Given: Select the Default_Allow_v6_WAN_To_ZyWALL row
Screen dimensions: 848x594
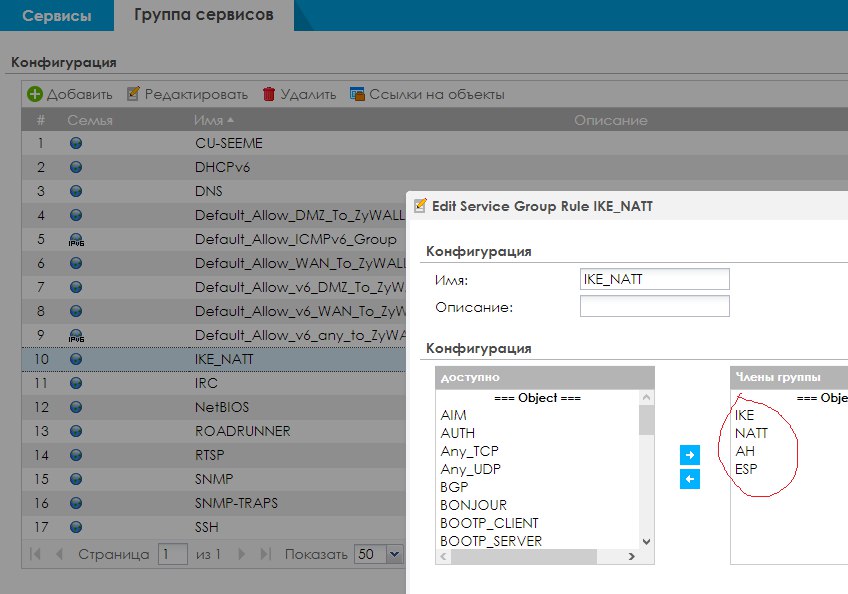Looking at the screenshot, I should pos(214,311).
